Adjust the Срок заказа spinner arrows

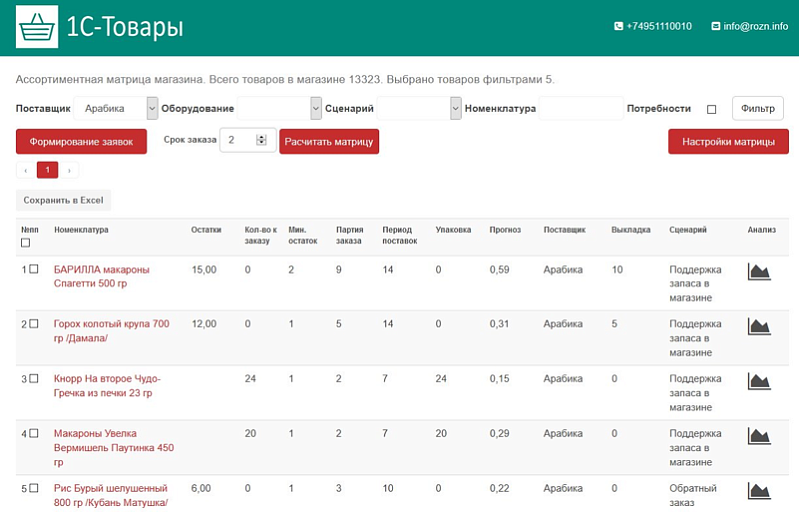coord(261,140)
